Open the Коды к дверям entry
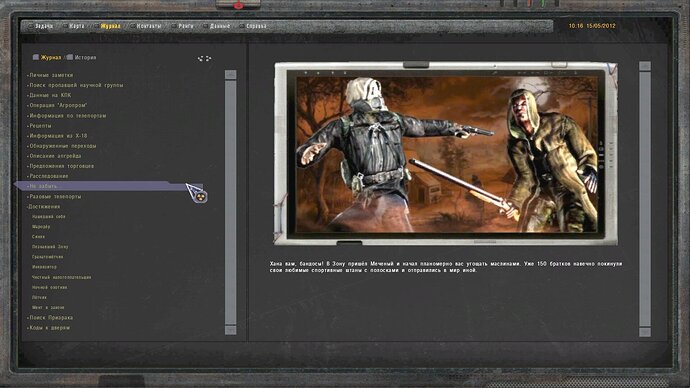The width and height of the screenshot is (690, 388). [x=48, y=328]
